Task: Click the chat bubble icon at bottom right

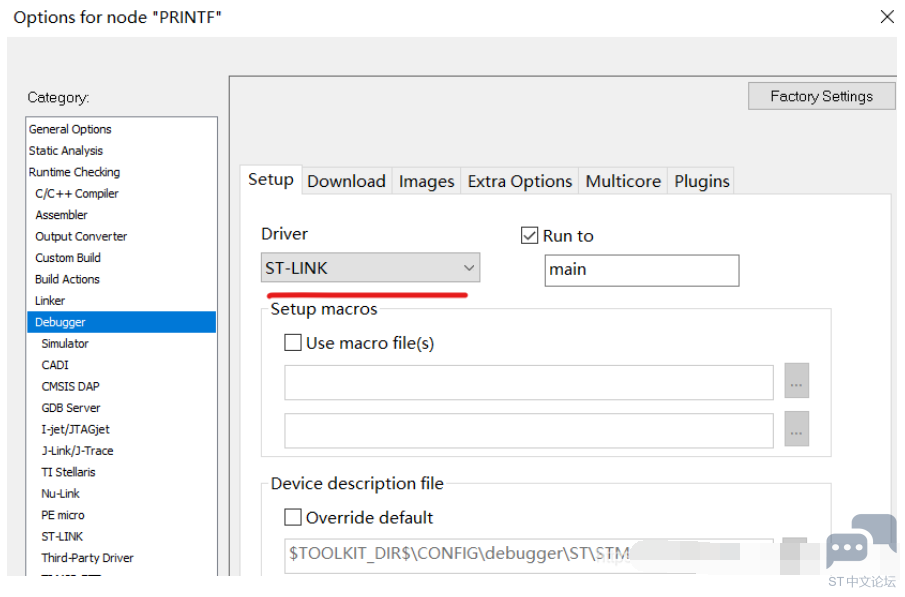Action: pyautogui.click(x=848, y=547)
